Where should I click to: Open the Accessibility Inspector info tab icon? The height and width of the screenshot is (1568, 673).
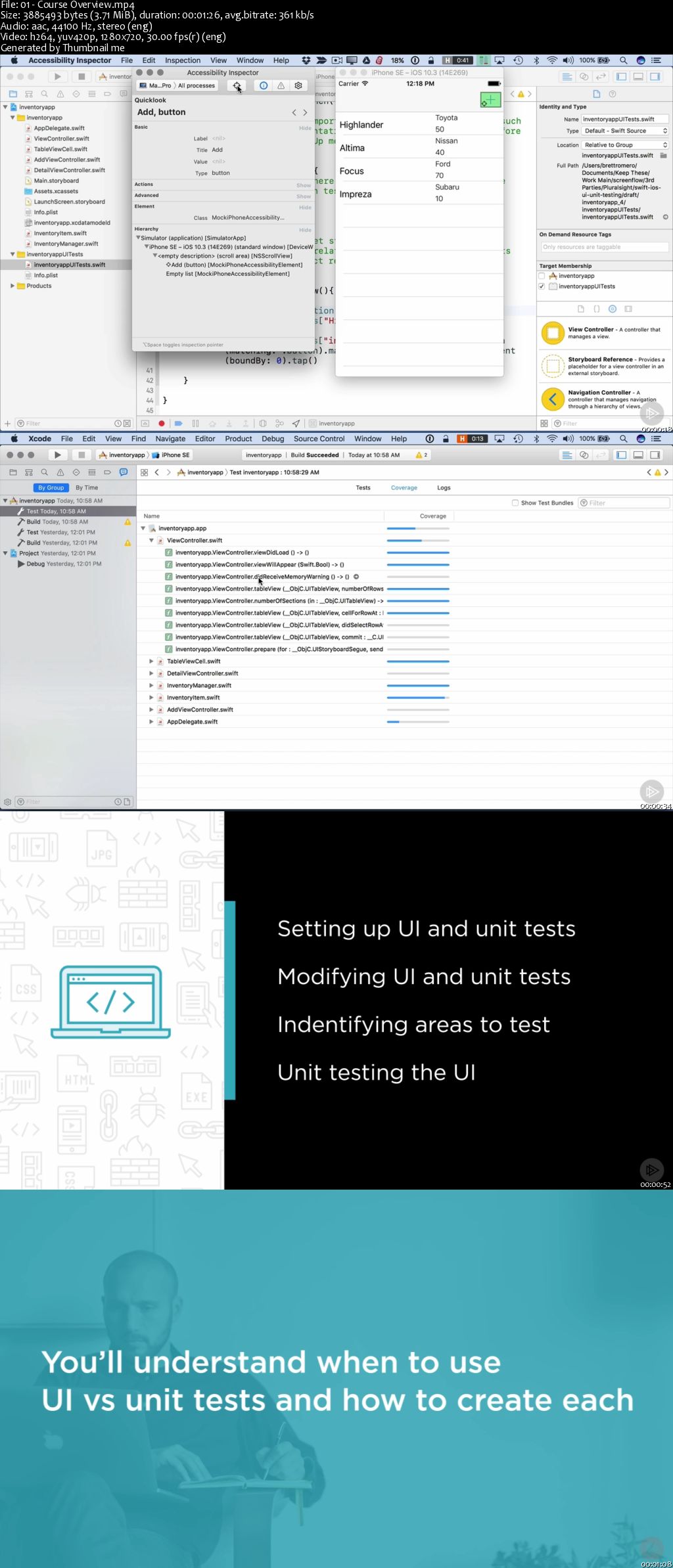click(x=263, y=85)
